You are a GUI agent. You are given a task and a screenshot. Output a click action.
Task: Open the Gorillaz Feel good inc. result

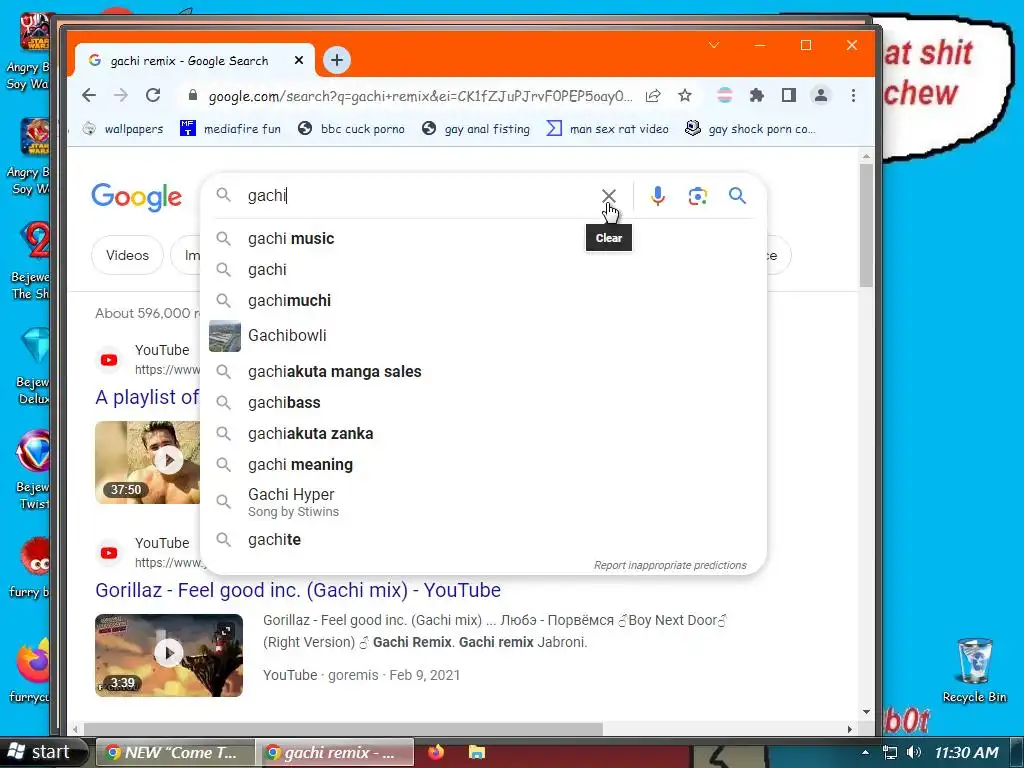tap(298, 590)
